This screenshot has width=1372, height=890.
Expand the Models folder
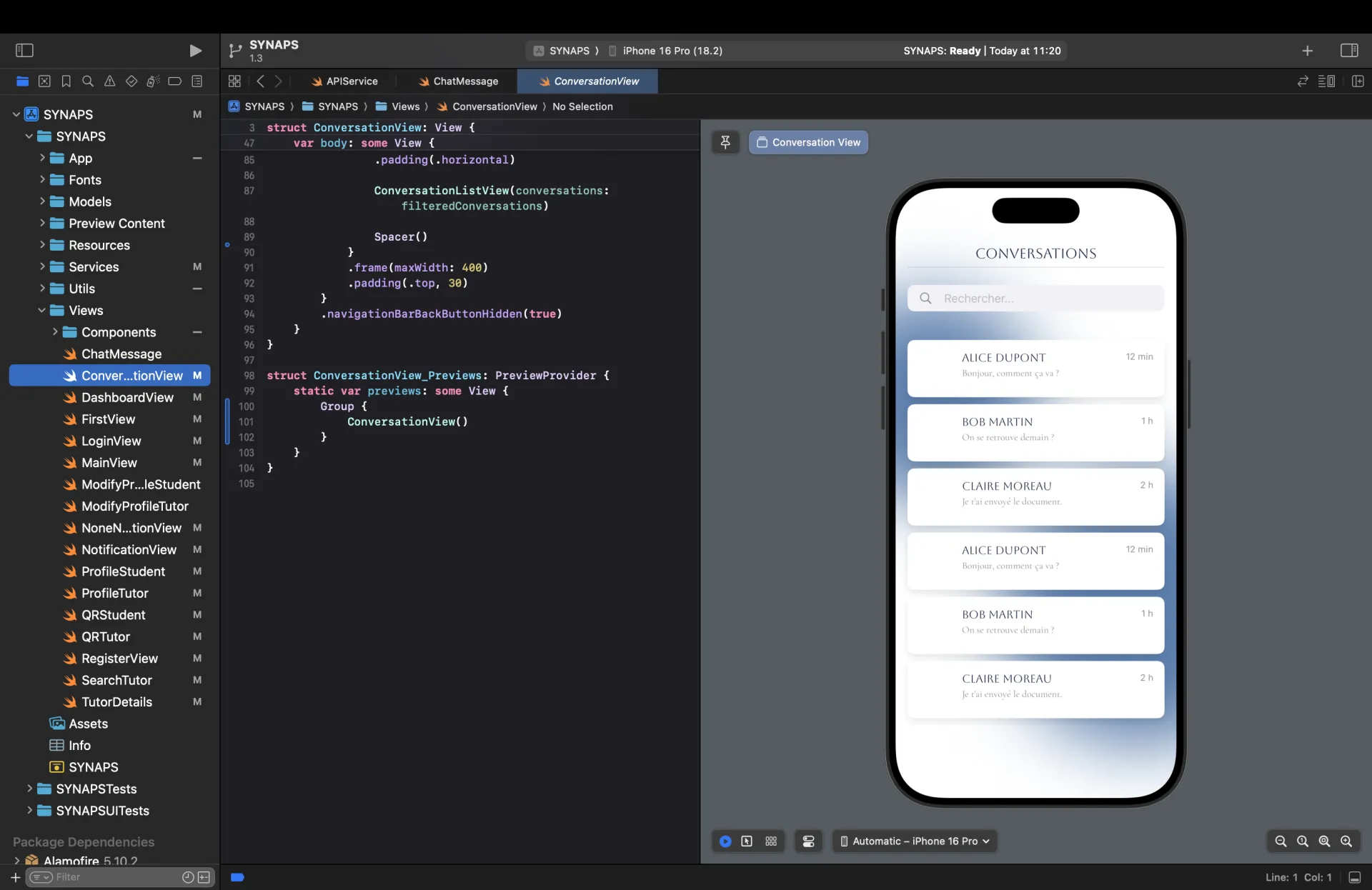coord(42,201)
